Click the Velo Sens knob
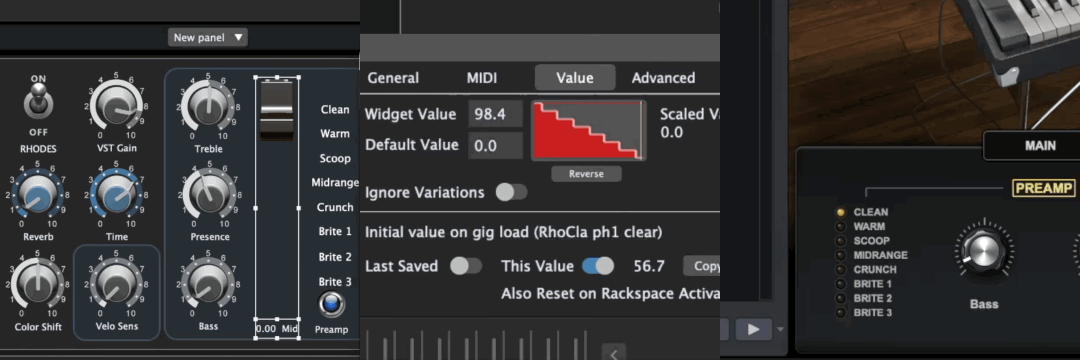The height and width of the screenshot is (360, 1080). 116,284
